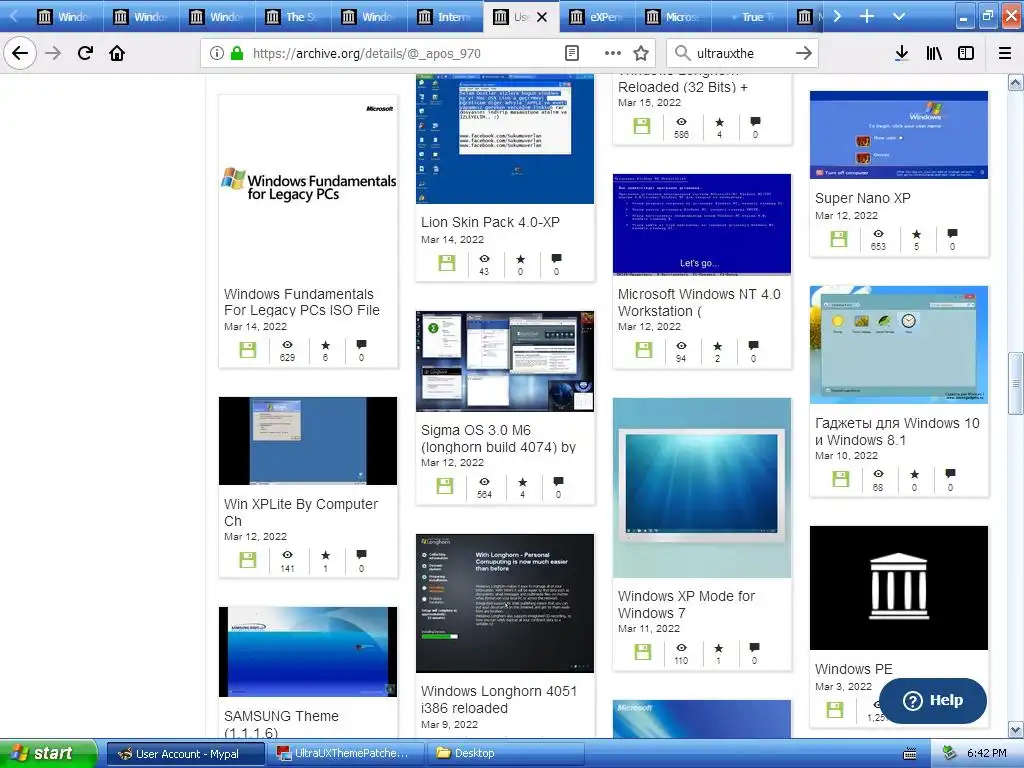This screenshot has height=768, width=1024.
Task: Expand the list all tabs dropdown
Action: (899, 16)
